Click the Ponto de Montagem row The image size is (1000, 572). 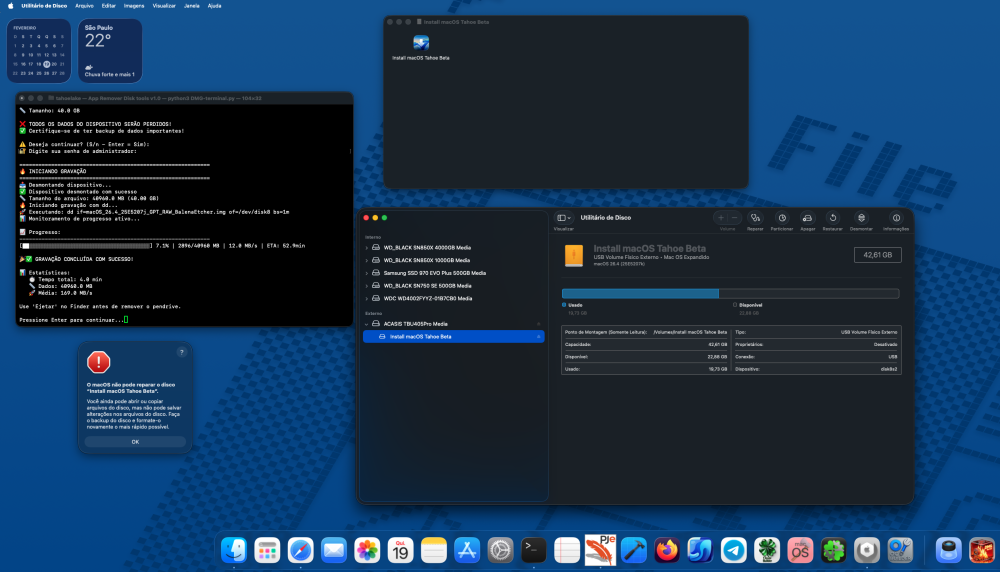[x=646, y=332]
